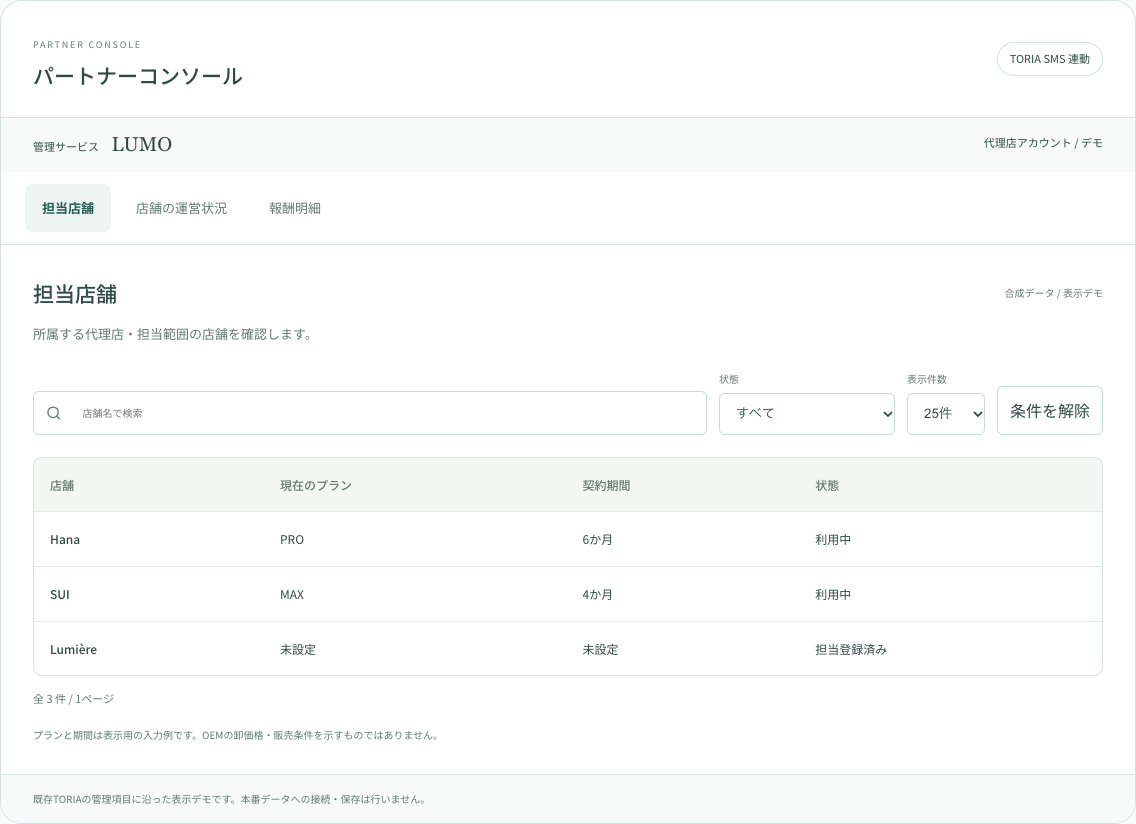Screen dimensions: 1136x824
Task: Click the パートナーコンソール page title
Action: click(x=138, y=77)
